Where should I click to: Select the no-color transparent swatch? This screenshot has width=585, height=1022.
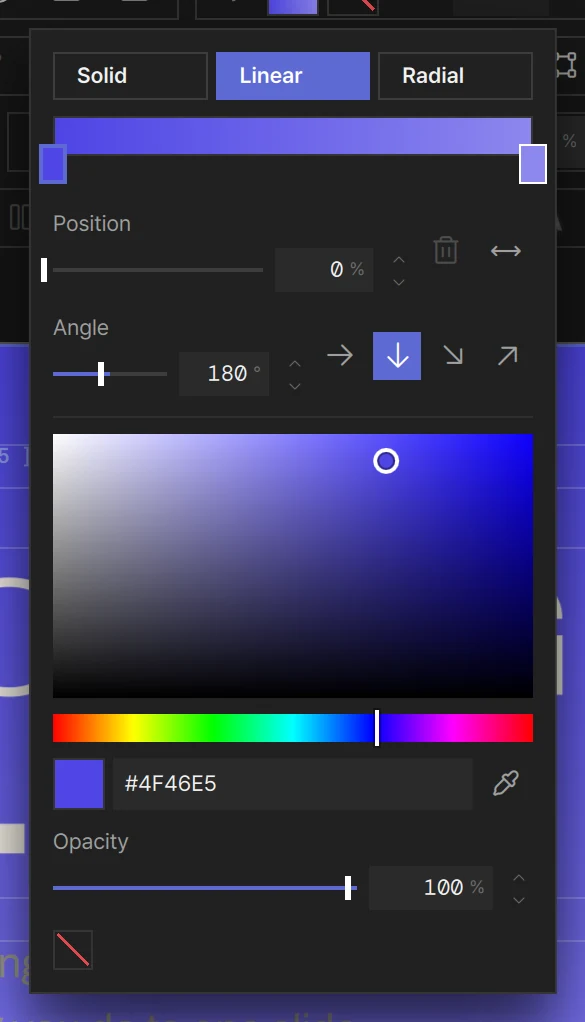(72, 950)
